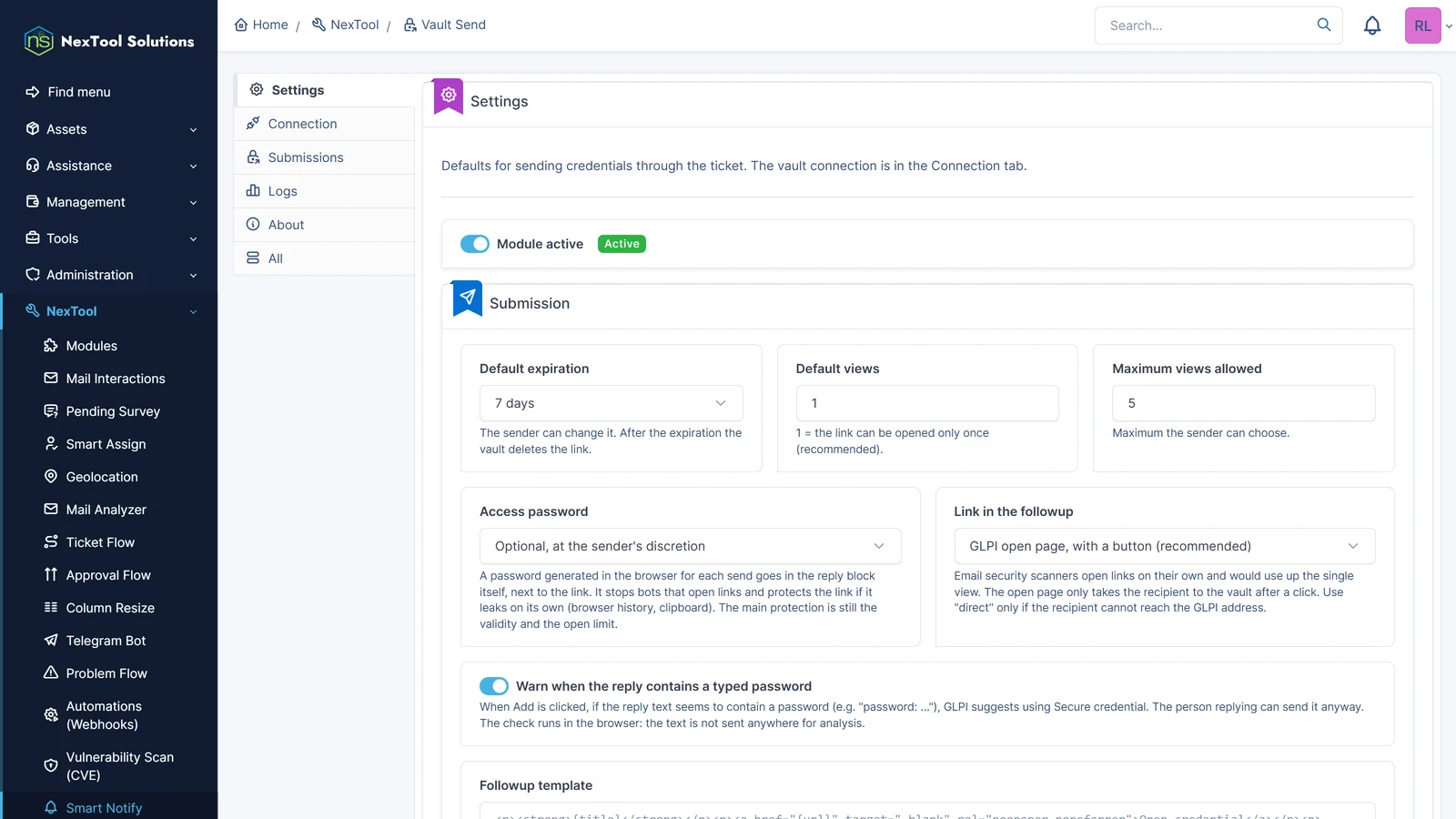Open the Link in the followup dropdown

coord(1165,546)
